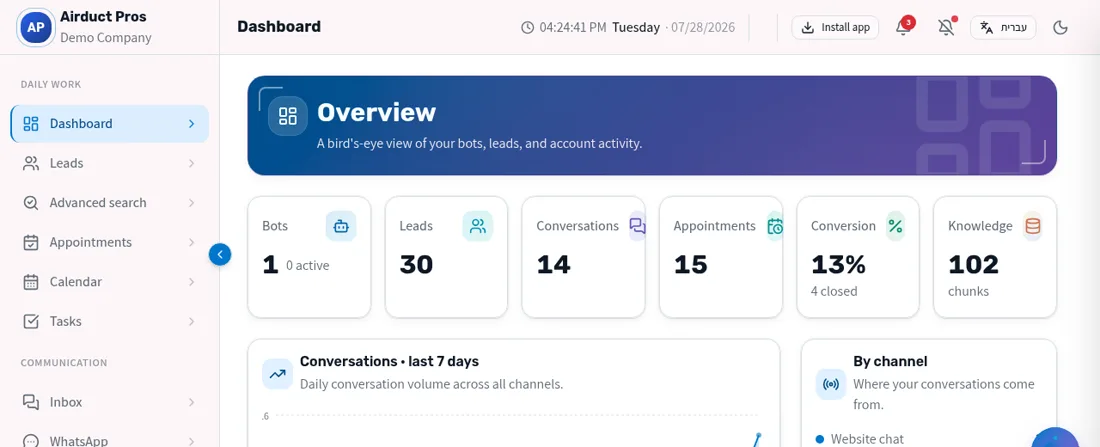This screenshot has width=1100, height=447.
Task: Click the Leads people icon in stat card
Action: (478, 226)
